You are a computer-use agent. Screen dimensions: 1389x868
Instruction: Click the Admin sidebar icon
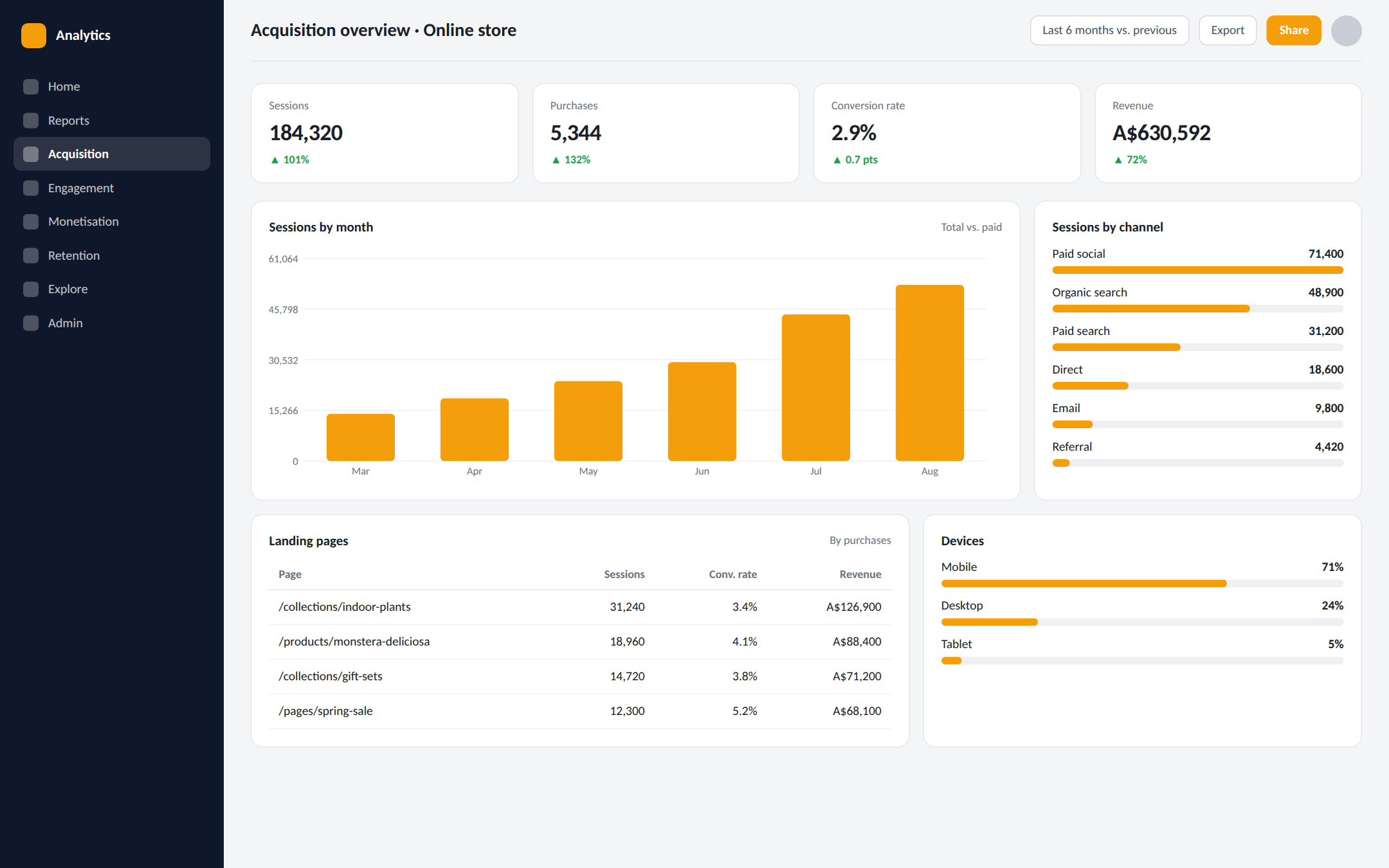click(31, 323)
